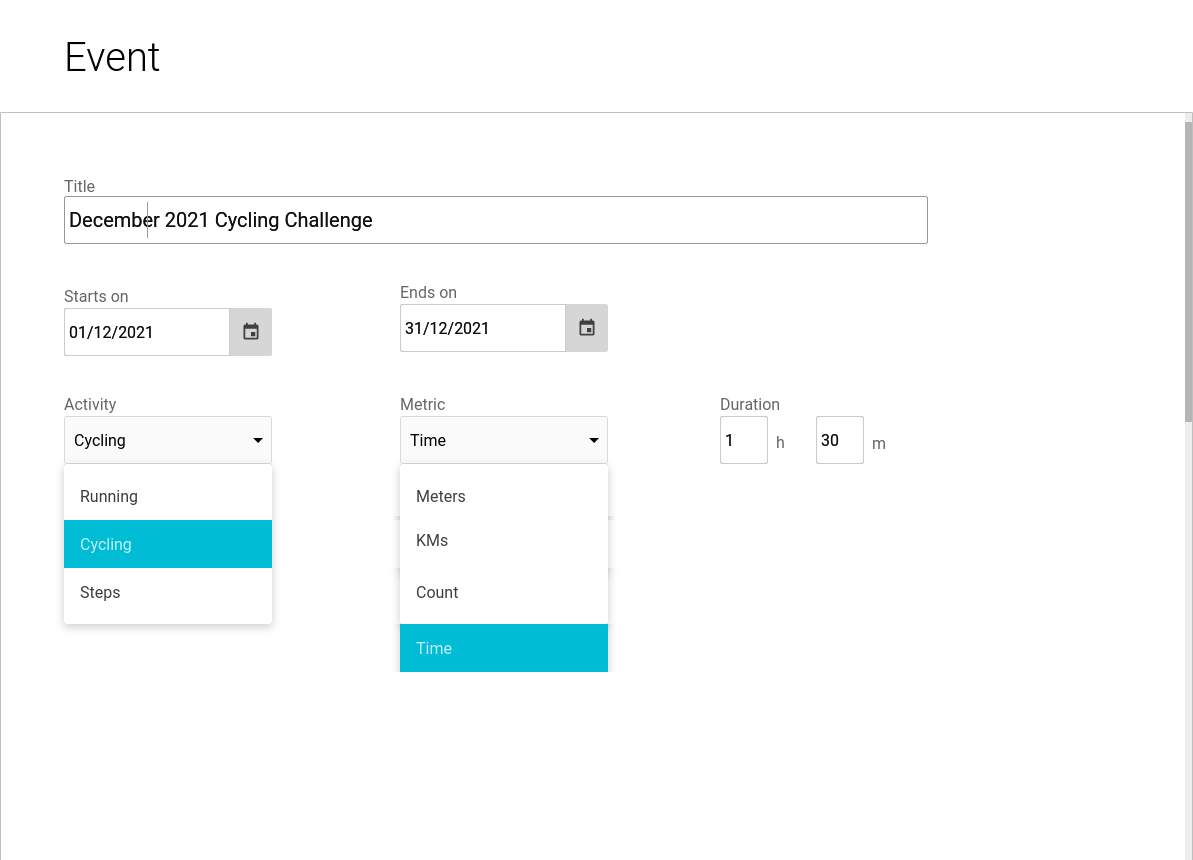Click the Event page heading
The height and width of the screenshot is (860, 1193).
click(112, 57)
